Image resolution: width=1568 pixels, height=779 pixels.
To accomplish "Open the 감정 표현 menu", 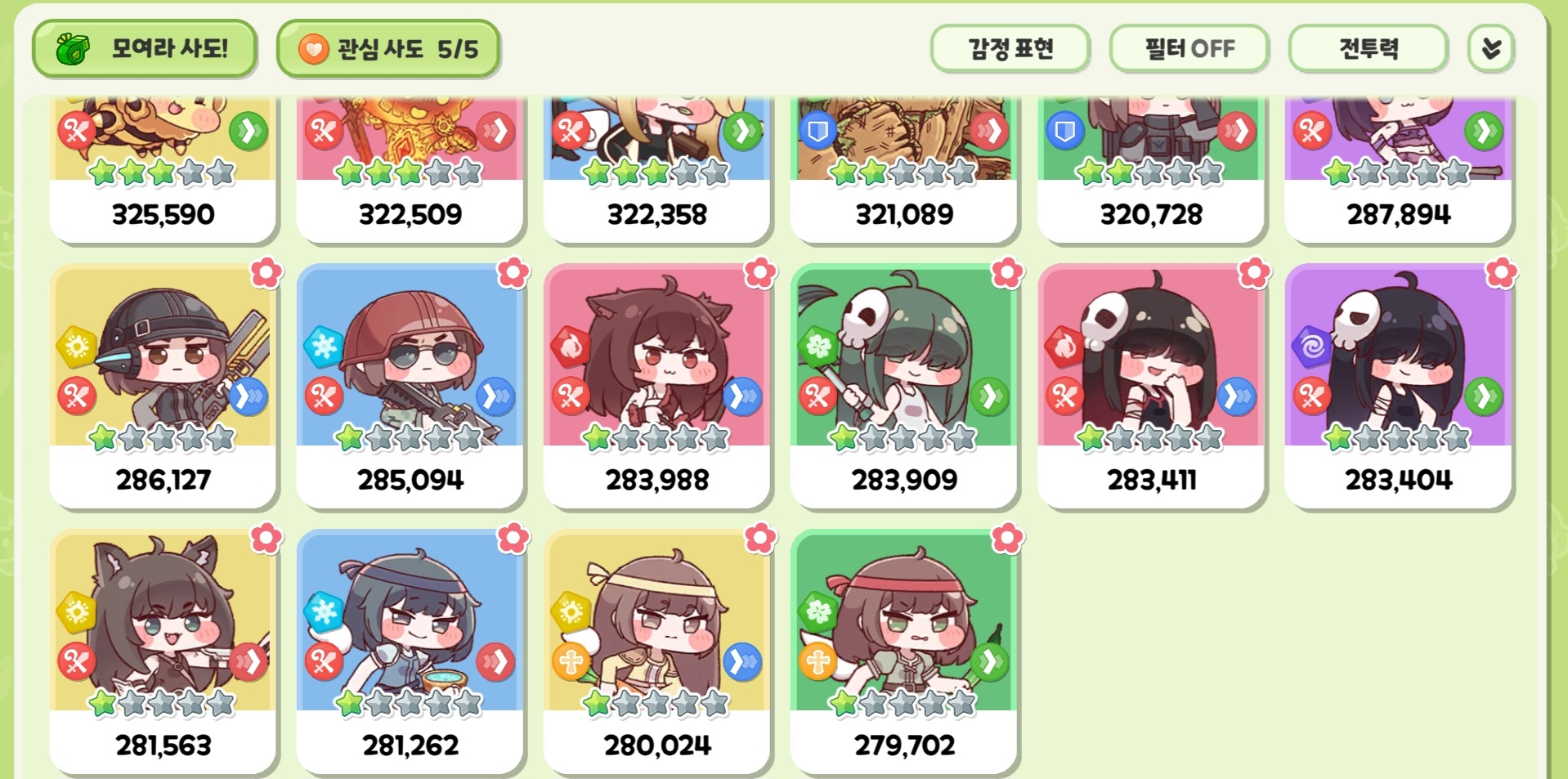I will pyautogui.click(x=1010, y=49).
